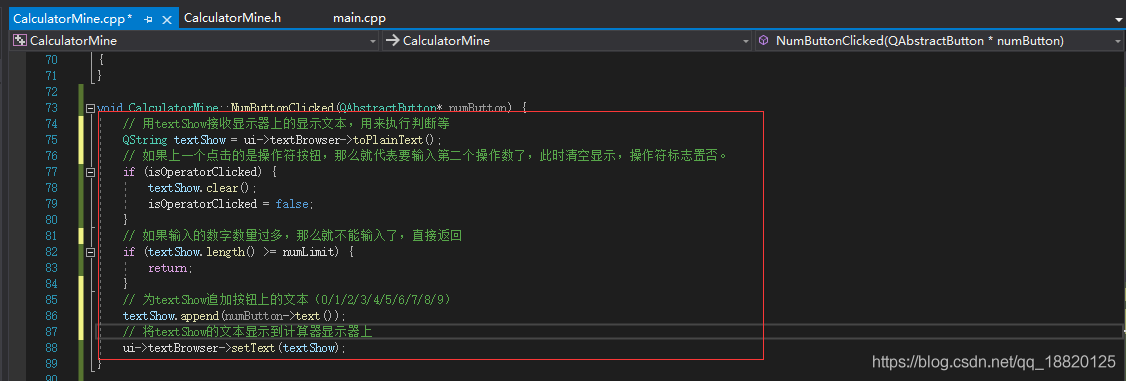The height and width of the screenshot is (381, 1126).
Task: Place cursor on textShow.clear(); statement
Action: [x=202, y=188]
